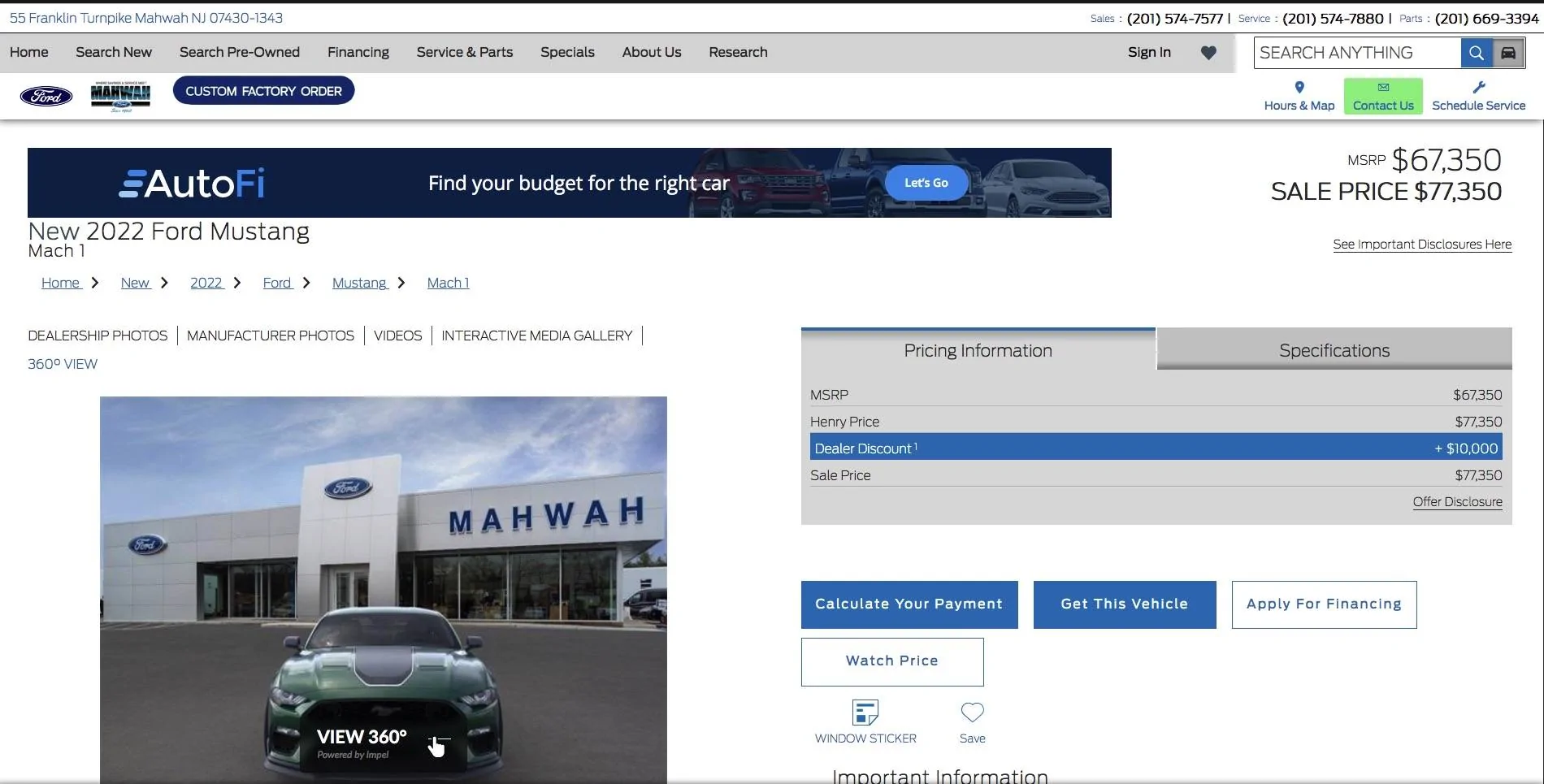Click the New breadcrumb link
The width and height of the screenshot is (1544, 784).
point(135,283)
